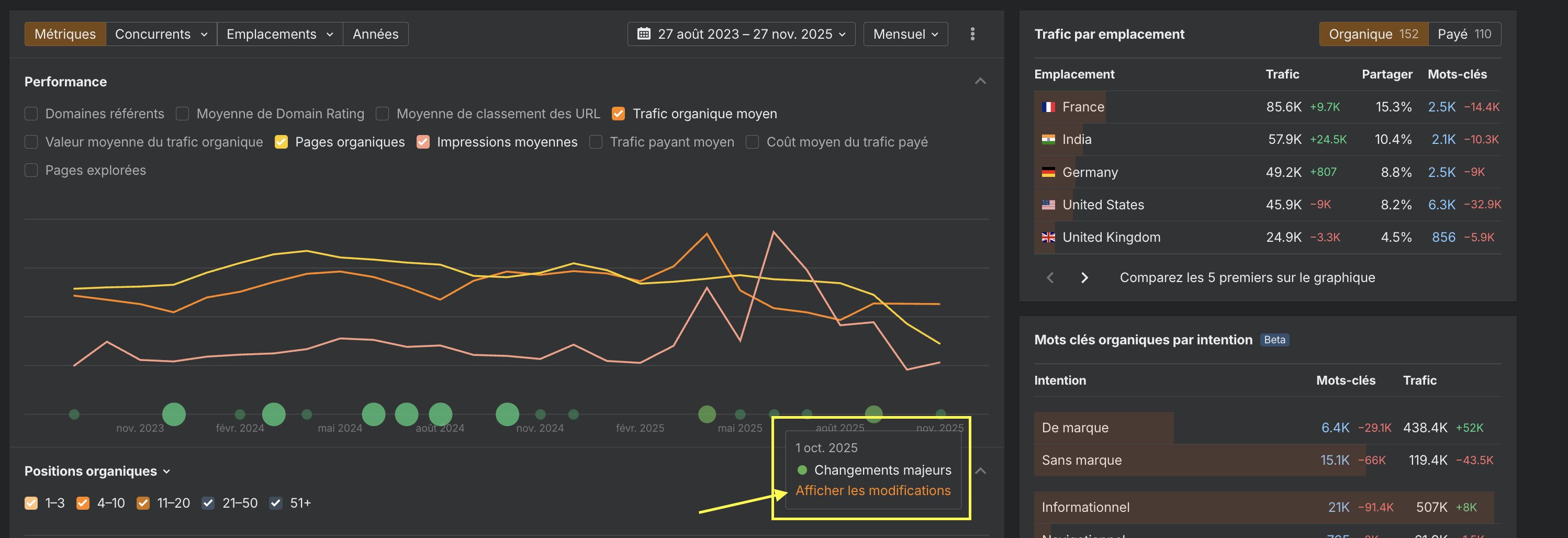Switch to the Payé tab
This screenshot has width=1568, height=538.
1464,34
